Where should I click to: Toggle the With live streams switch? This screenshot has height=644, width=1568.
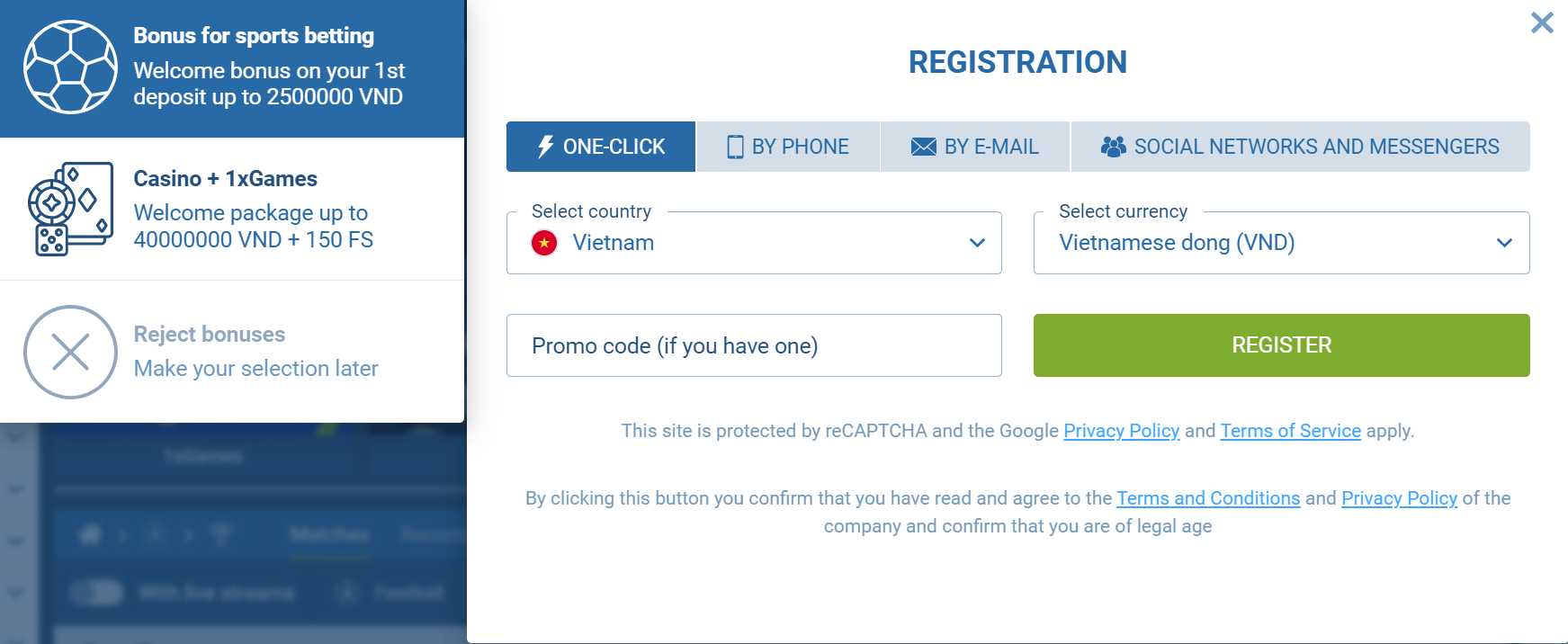97,593
